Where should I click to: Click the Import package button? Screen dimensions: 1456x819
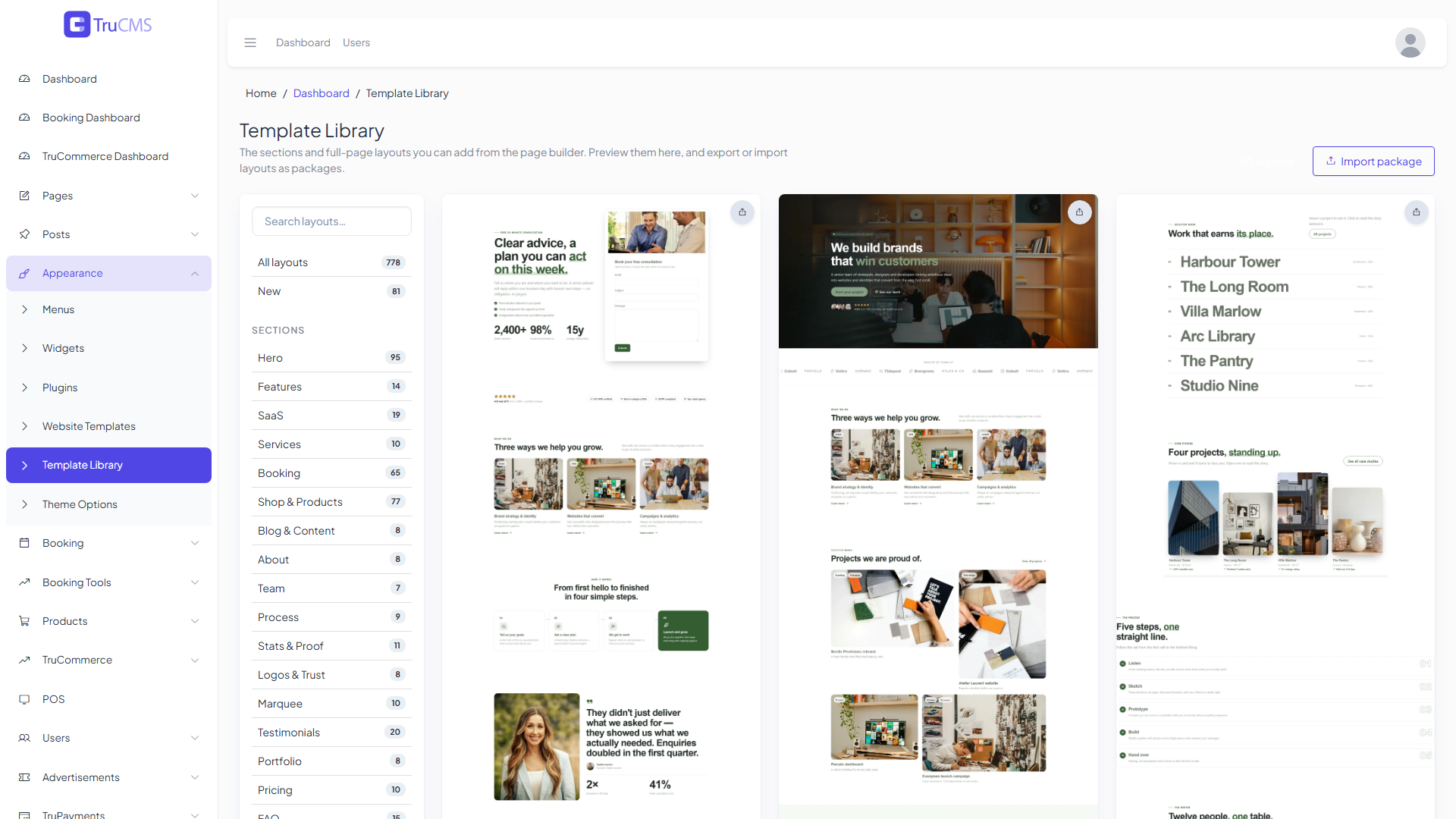tap(1373, 162)
